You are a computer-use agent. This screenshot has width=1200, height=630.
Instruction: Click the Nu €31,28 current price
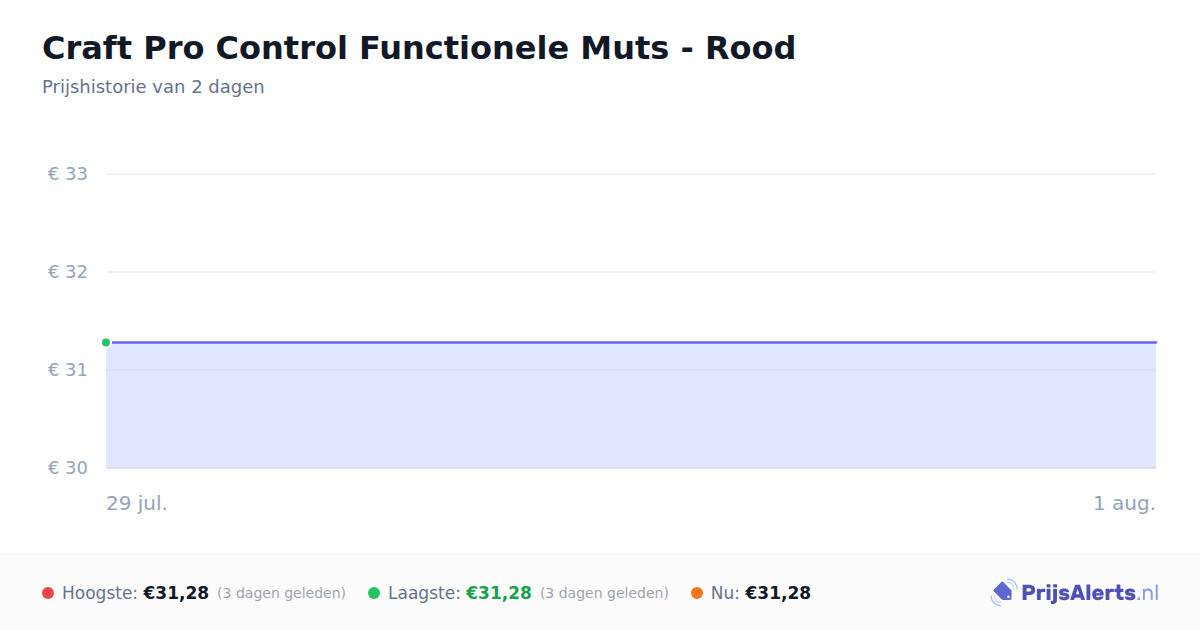point(778,593)
